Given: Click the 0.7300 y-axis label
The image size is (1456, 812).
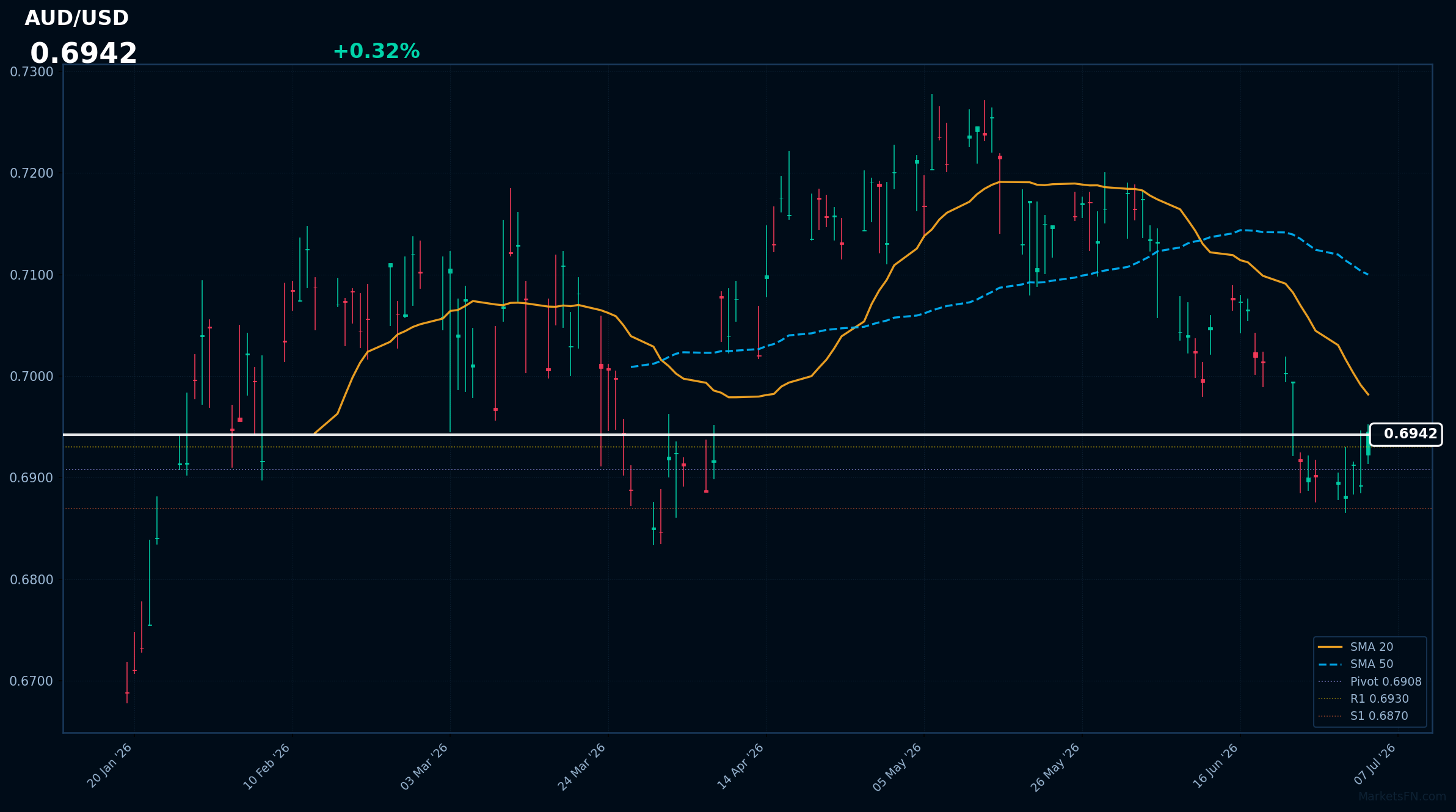Looking at the screenshot, I should pyautogui.click(x=32, y=72).
